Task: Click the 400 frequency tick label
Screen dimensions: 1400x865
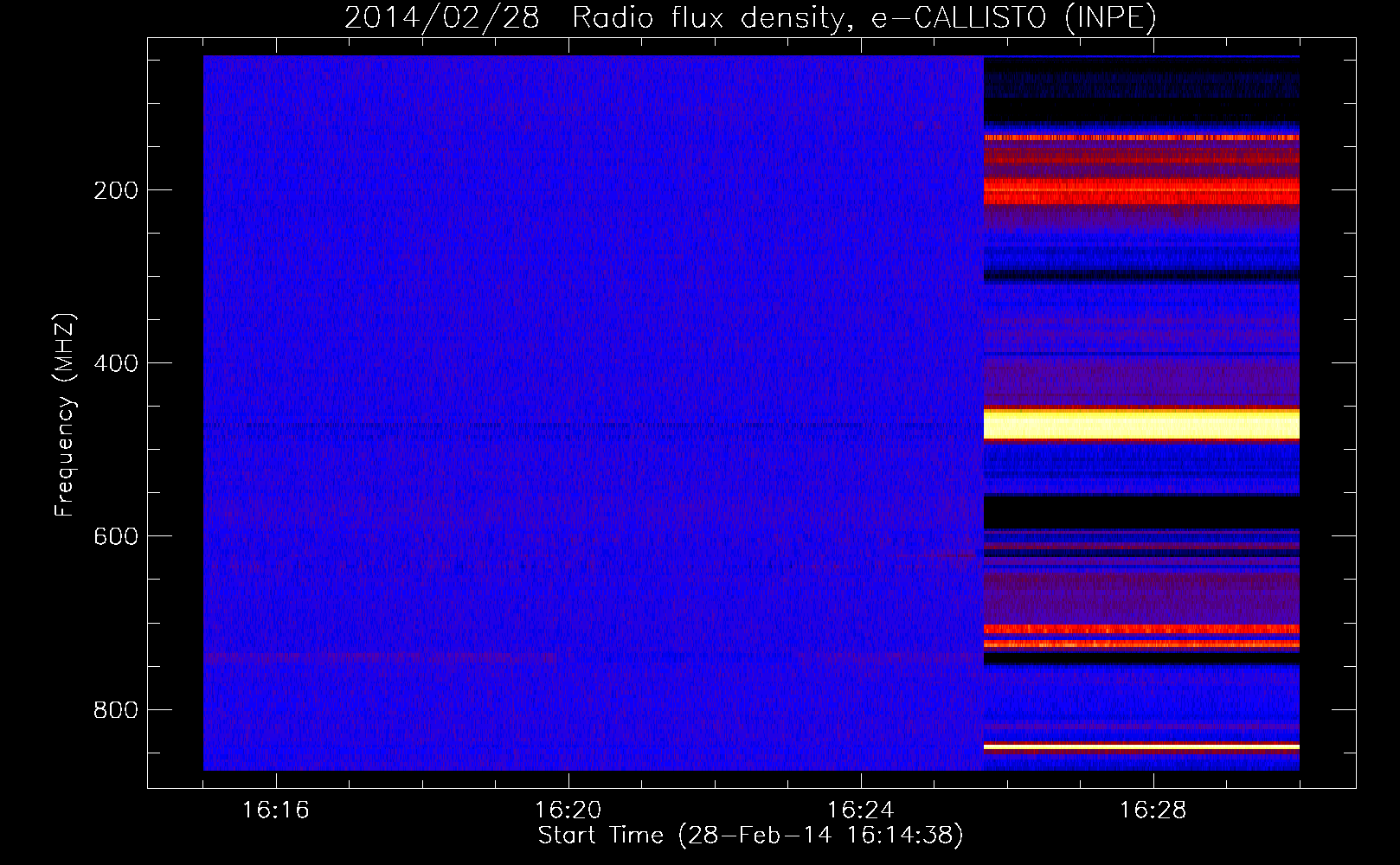Action: (x=116, y=363)
